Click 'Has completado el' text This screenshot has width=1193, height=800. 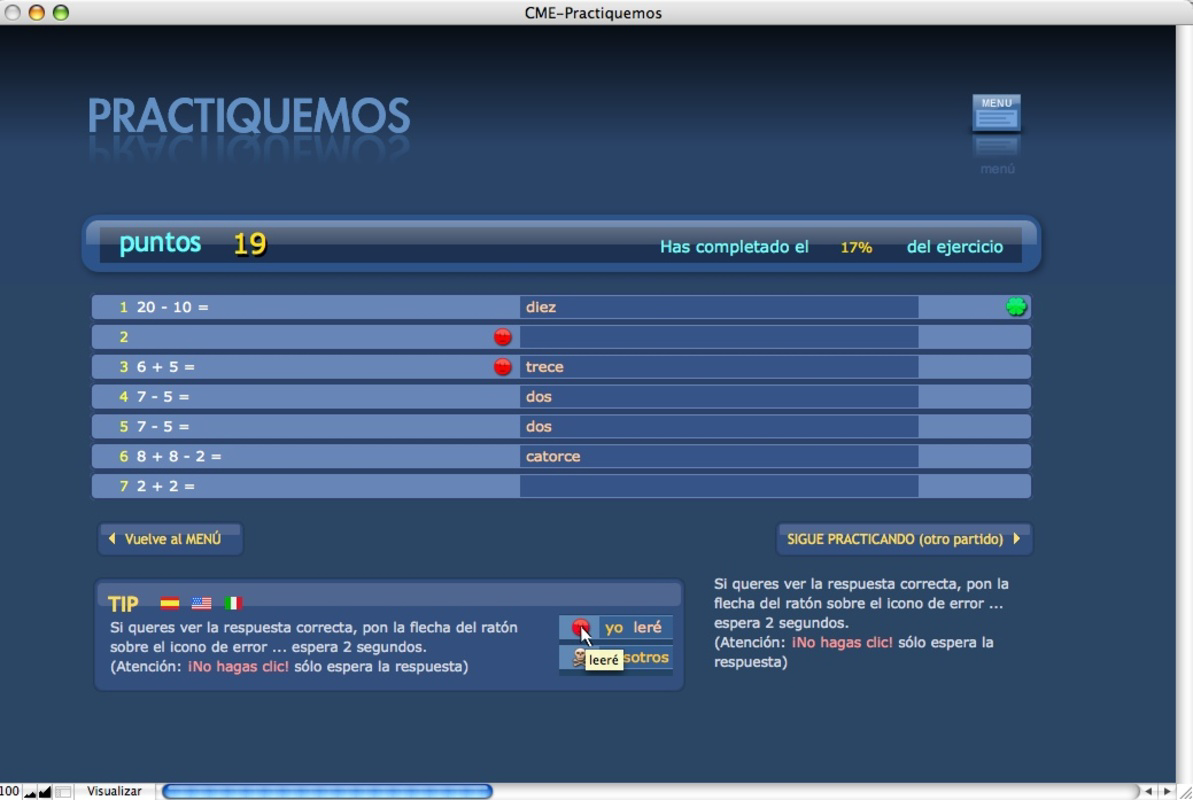coord(734,247)
